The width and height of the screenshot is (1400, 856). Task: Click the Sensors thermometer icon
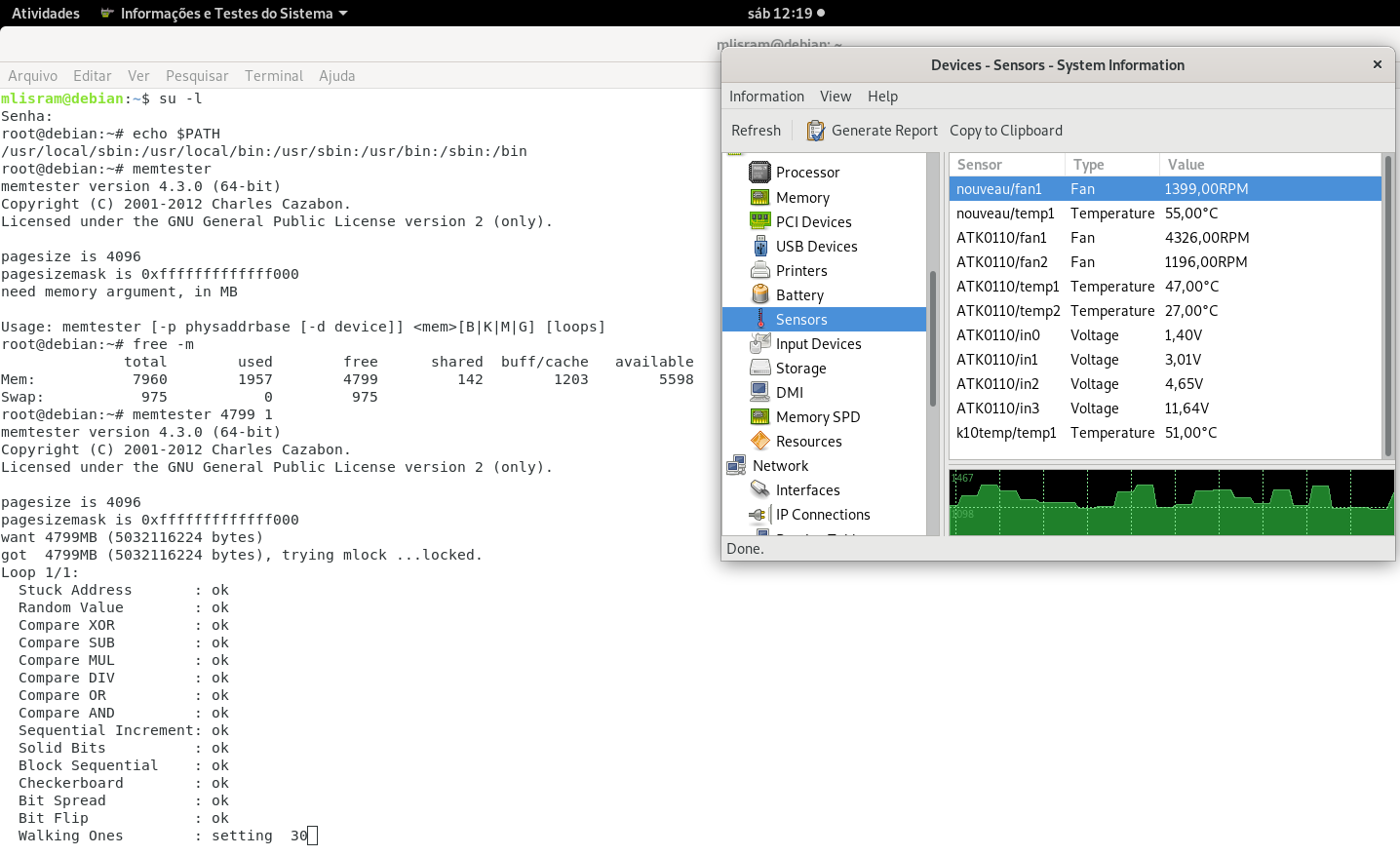[x=759, y=319]
